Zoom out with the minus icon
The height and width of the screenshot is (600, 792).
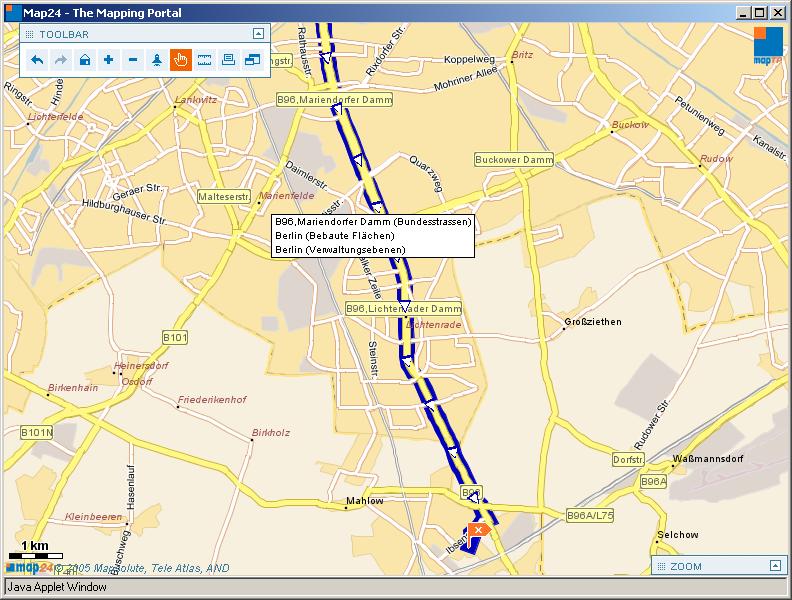133,60
